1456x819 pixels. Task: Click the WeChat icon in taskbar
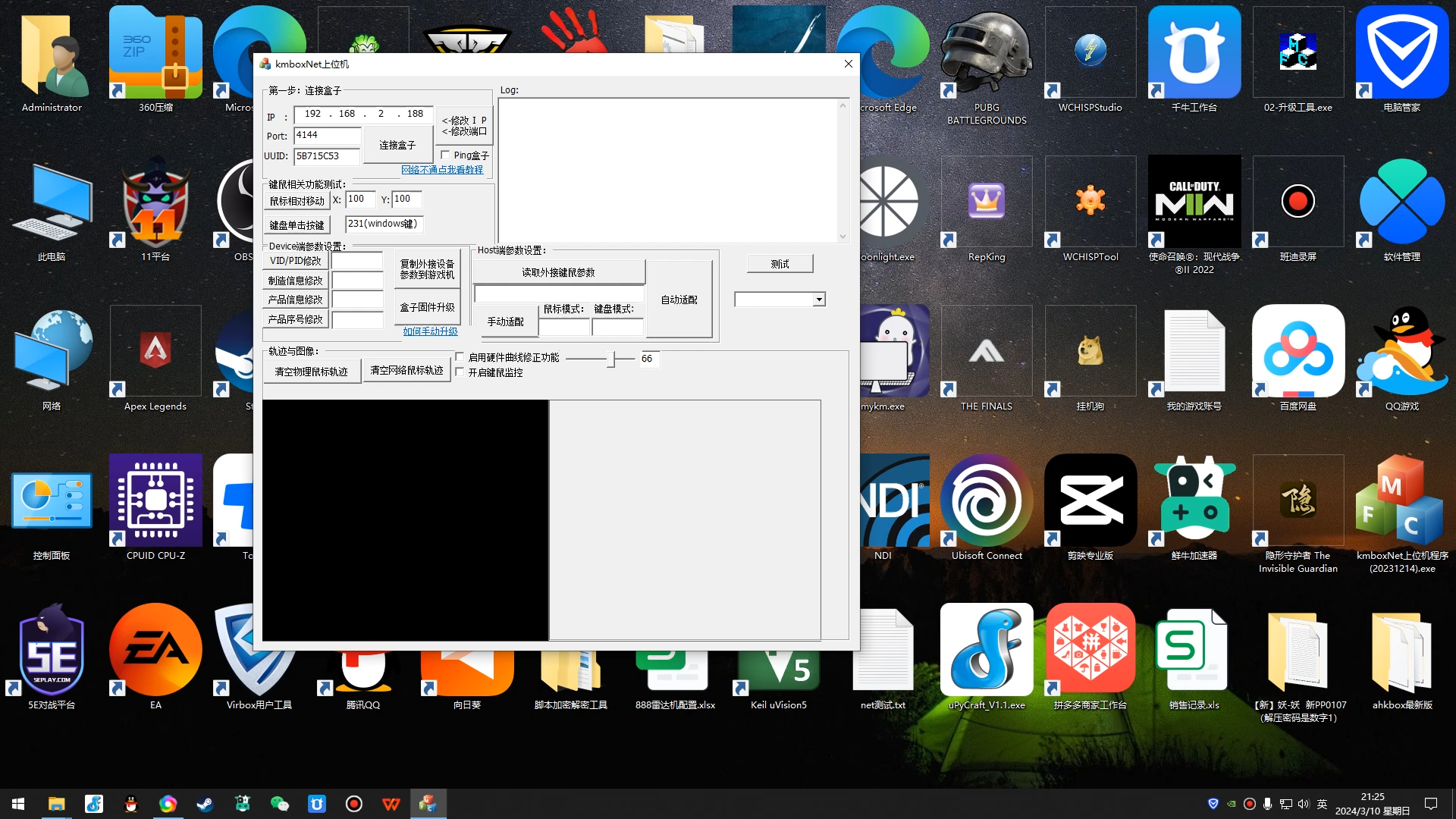pyautogui.click(x=279, y=804)
